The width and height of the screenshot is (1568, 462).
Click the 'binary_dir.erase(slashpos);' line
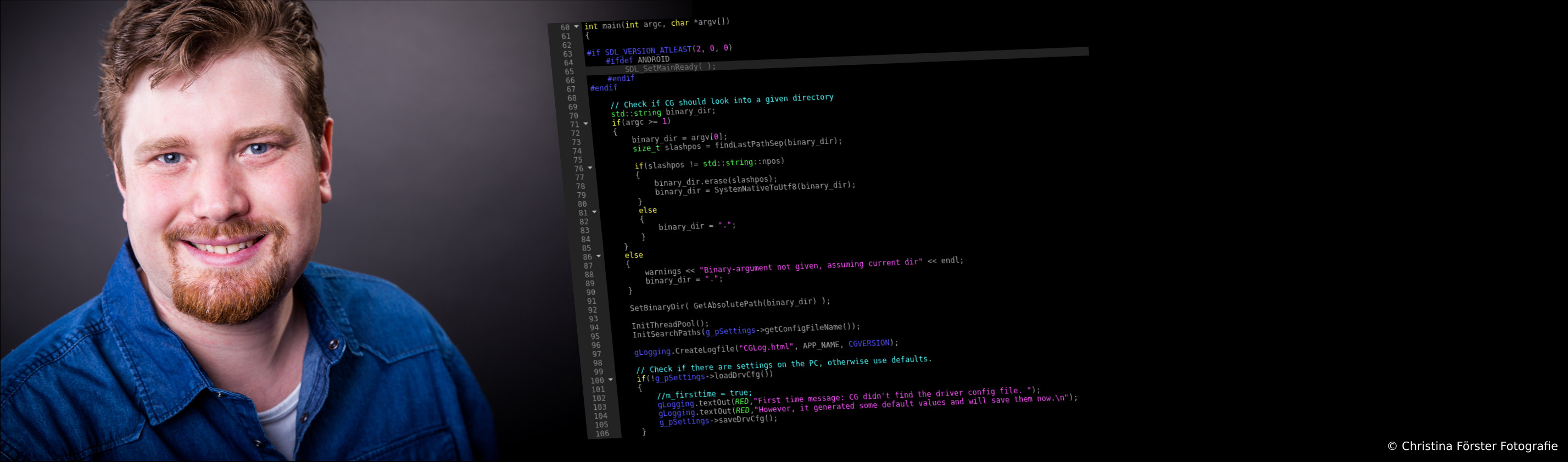coord(716,181)
